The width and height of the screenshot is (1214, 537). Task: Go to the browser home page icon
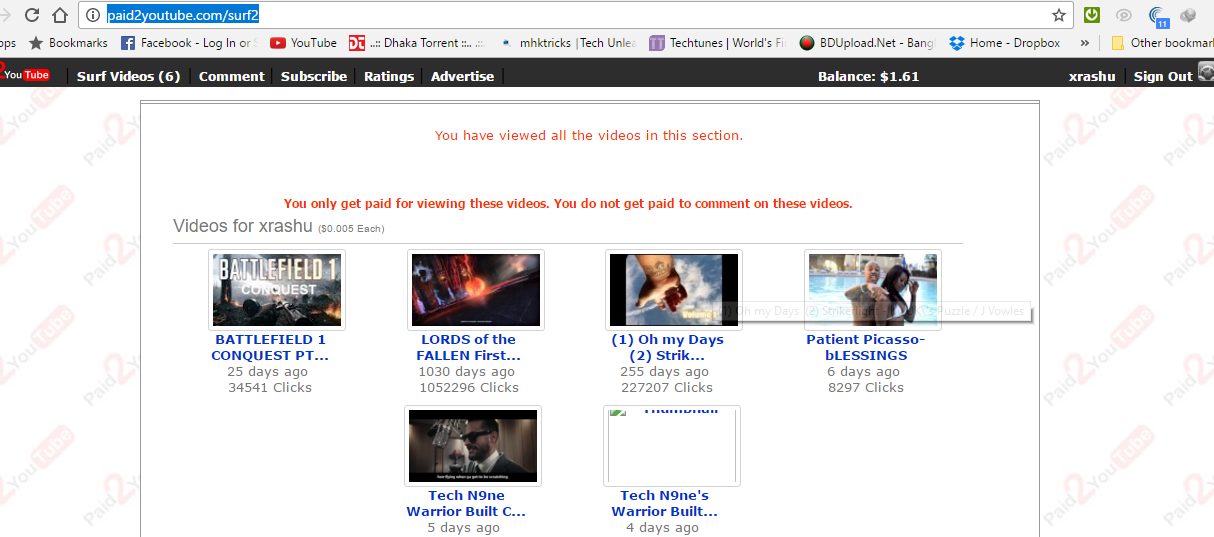click(x=60, y=15)
